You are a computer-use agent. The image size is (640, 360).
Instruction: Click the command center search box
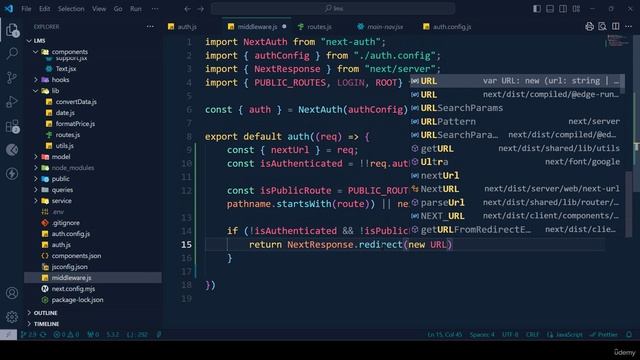pyautogui.click(x=333, y=9)
